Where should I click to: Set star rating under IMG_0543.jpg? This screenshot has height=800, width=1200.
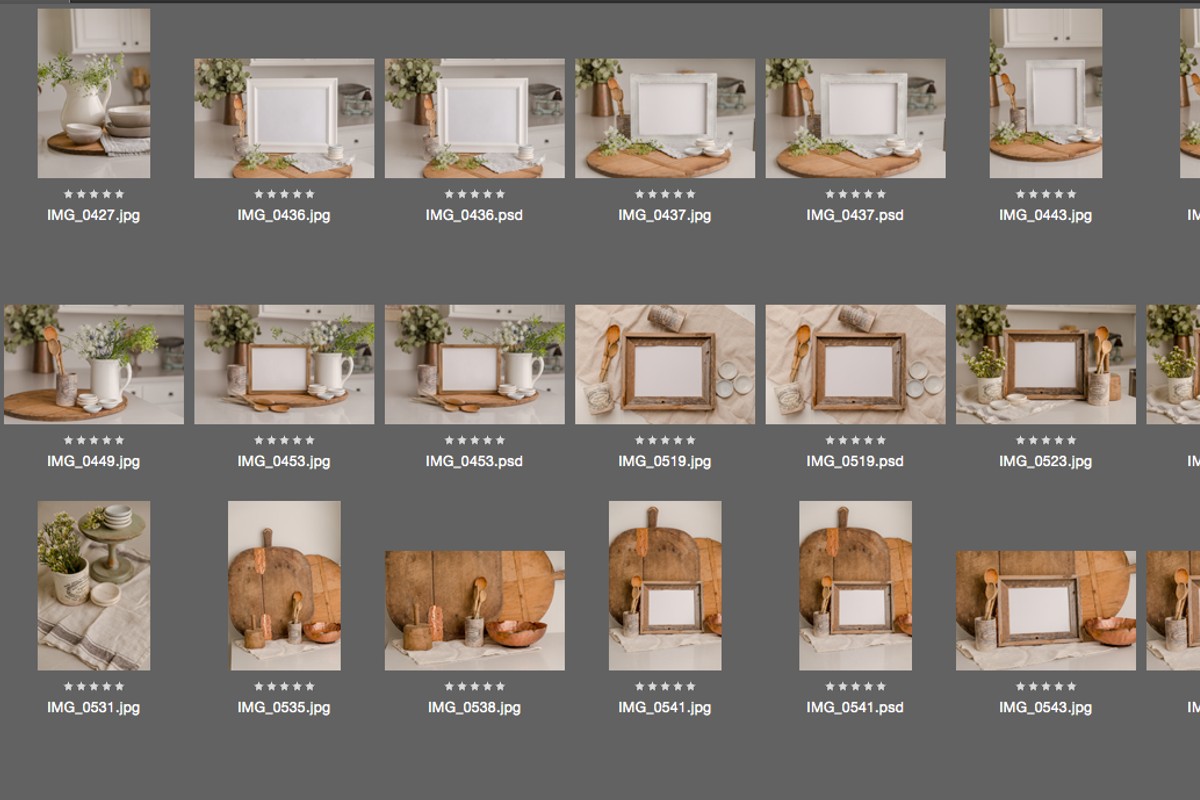pyautogui.click(x=1046, y=686)
